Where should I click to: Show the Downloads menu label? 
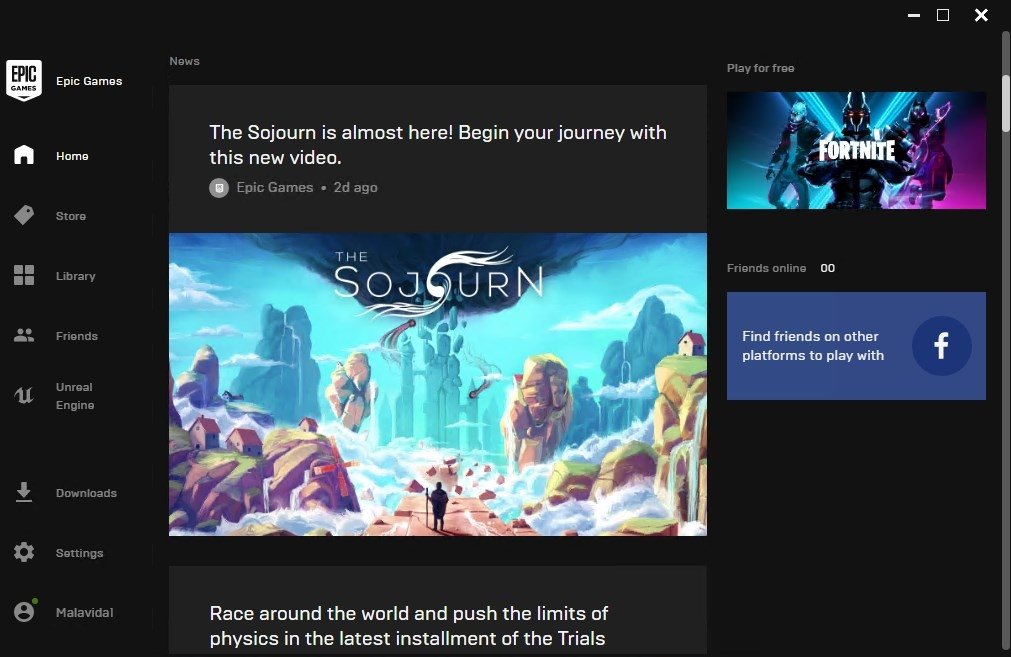coord(86,493)
